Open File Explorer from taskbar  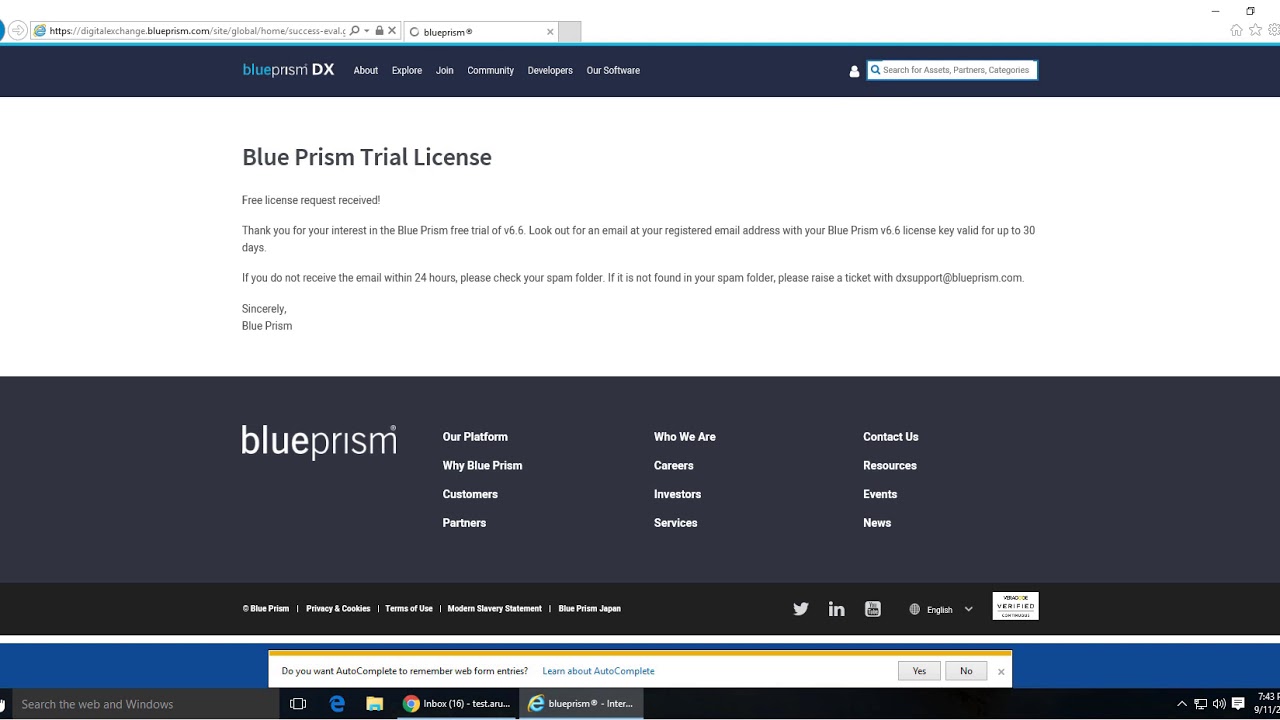pyautogui.click(x=375, y=704)
